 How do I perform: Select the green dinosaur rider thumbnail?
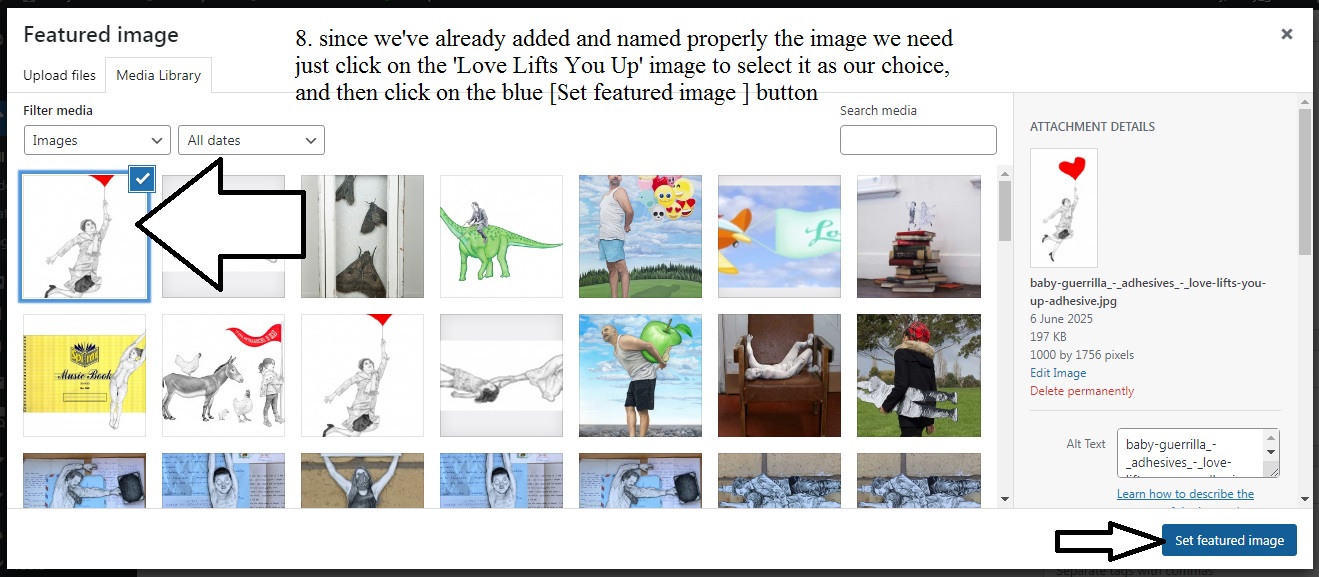(x=501, y=236)
